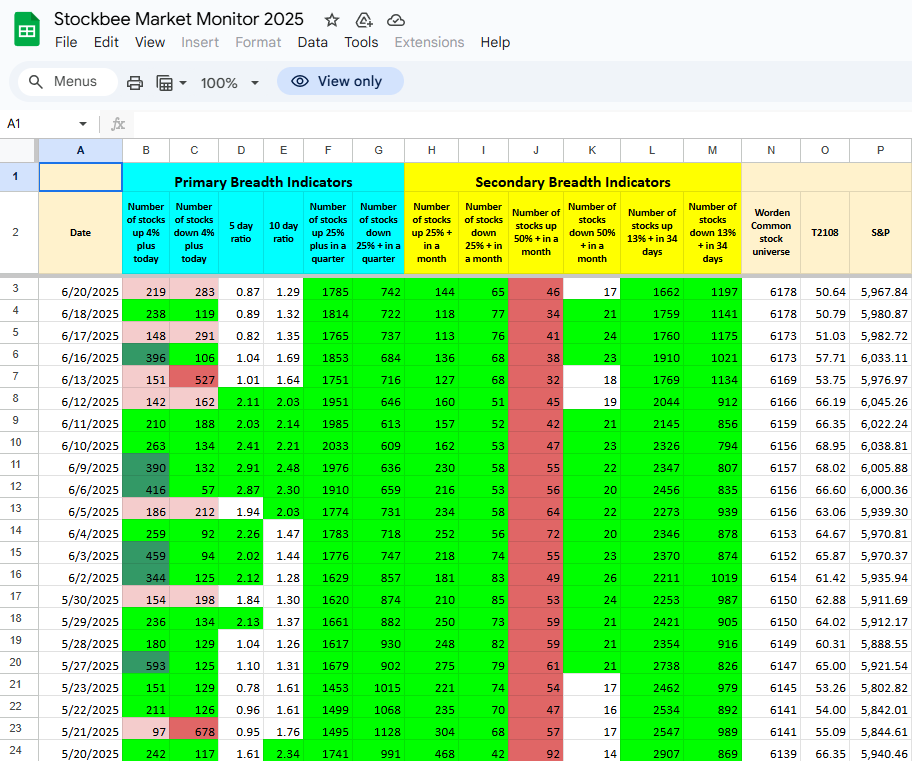This screenshot has height=761, width=912.
Task: Click the search magnifier in Menus box
Action: click(x=36, y=82)
